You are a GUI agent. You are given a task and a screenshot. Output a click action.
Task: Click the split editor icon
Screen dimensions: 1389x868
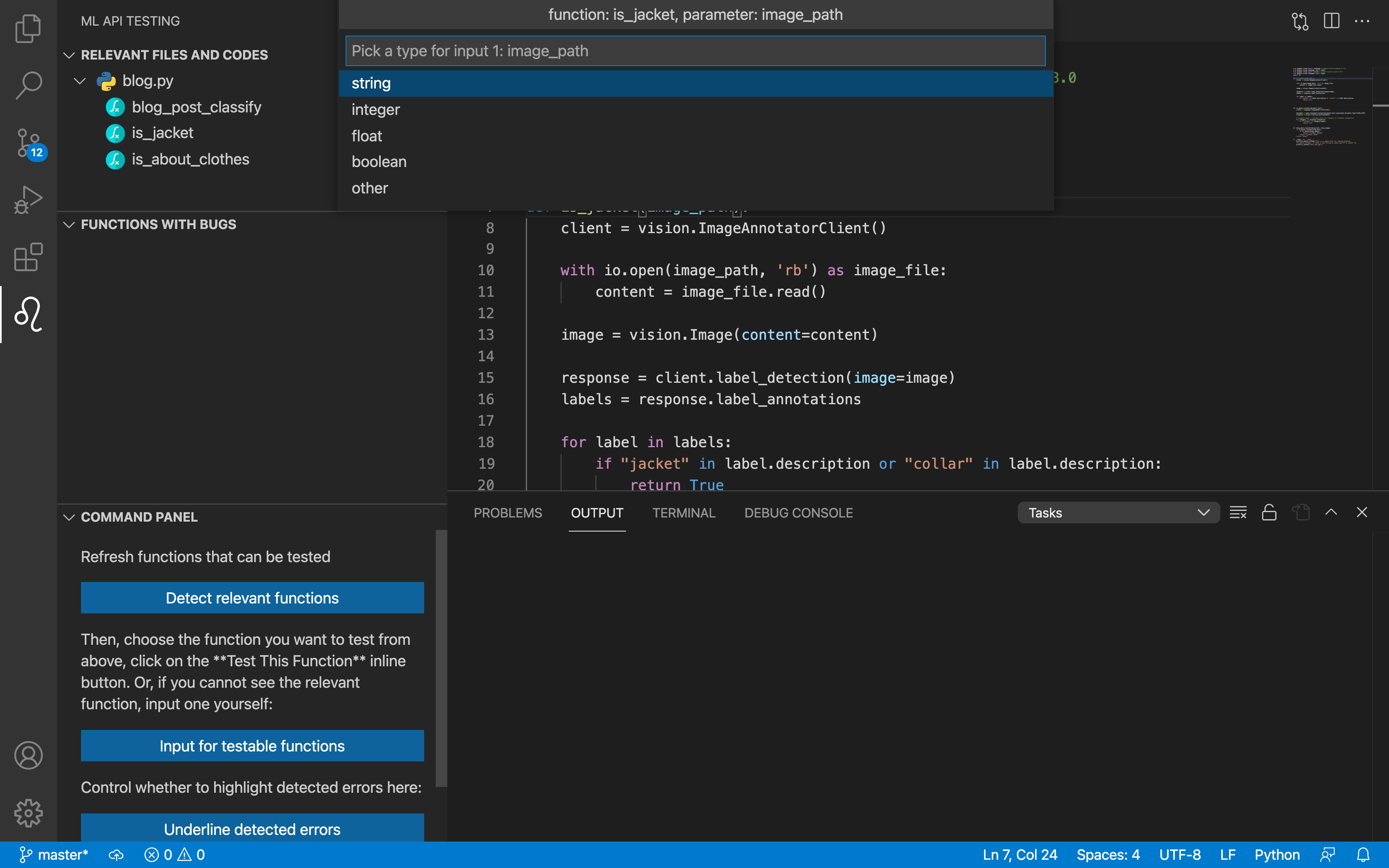pyautogui.click(x=1331, y=21)
